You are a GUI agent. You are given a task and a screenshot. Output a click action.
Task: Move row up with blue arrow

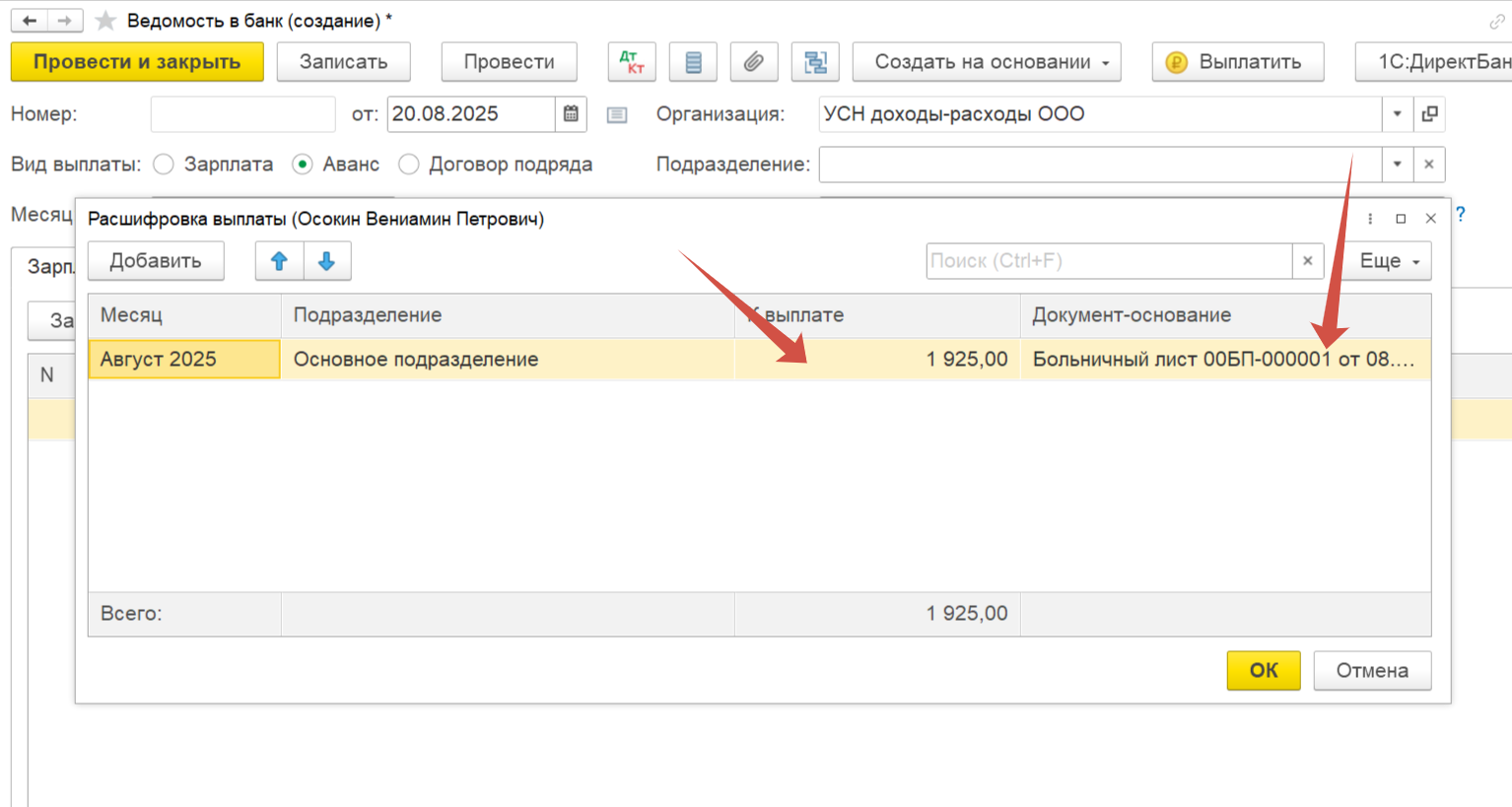(x=279, y=261)
